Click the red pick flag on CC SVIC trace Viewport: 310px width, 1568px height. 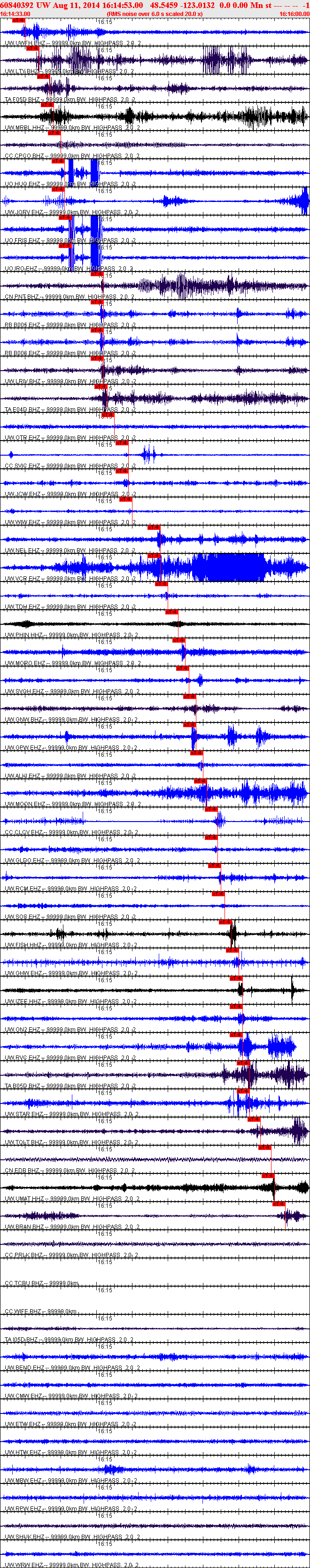click(122, 442)
